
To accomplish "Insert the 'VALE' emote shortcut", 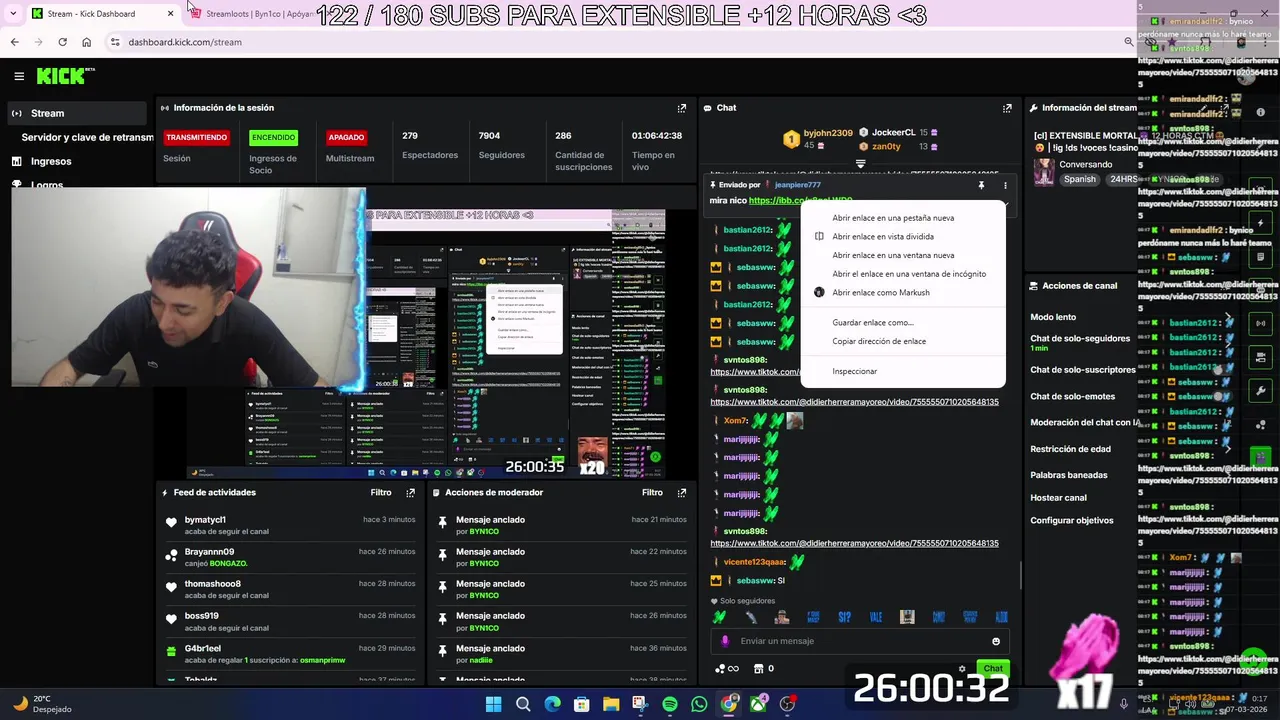I will point(876,617).
